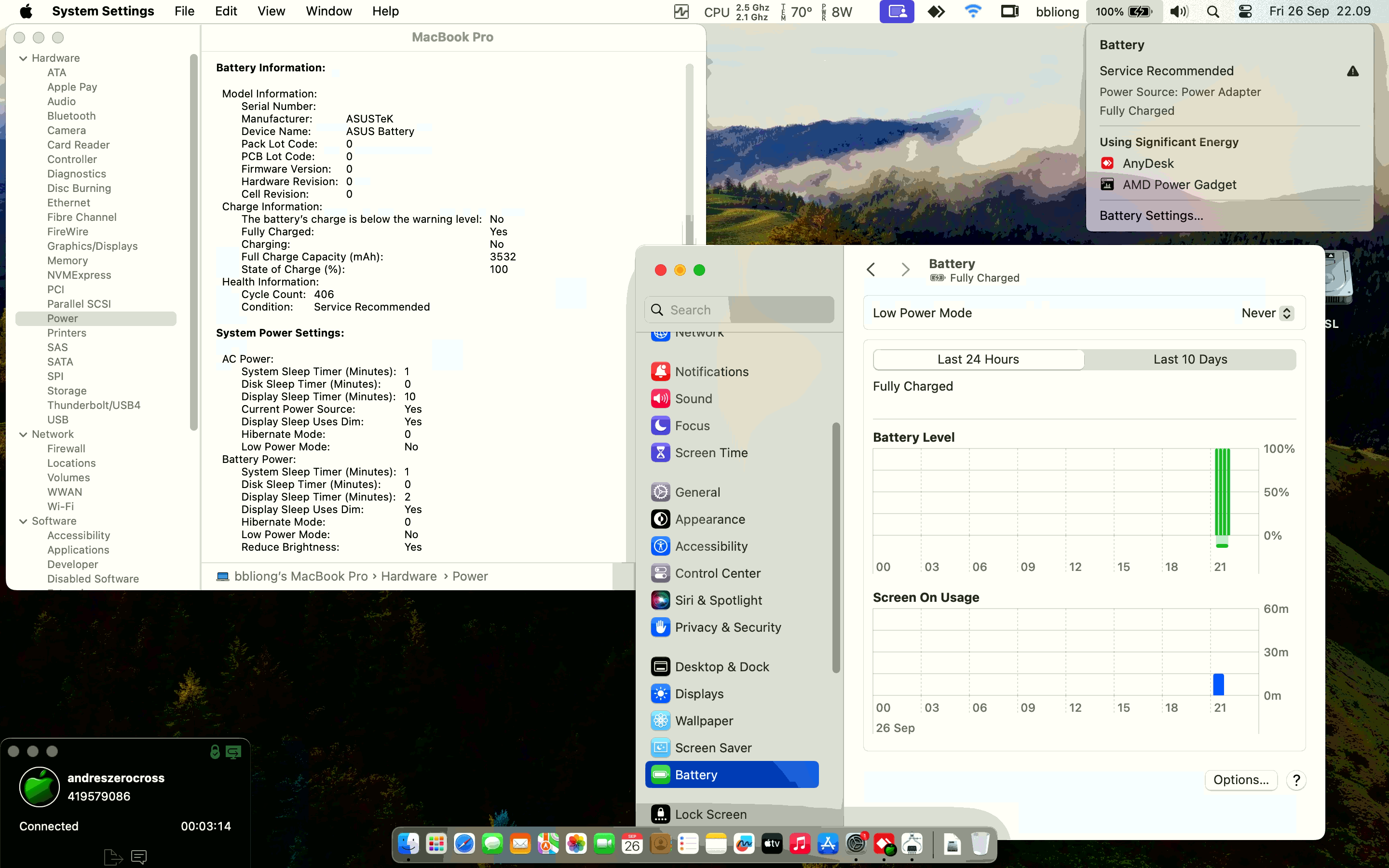Viewport: 1389px width, 868px height.
Task: Open Freeform from the Dock
Action: click(744, 843)
